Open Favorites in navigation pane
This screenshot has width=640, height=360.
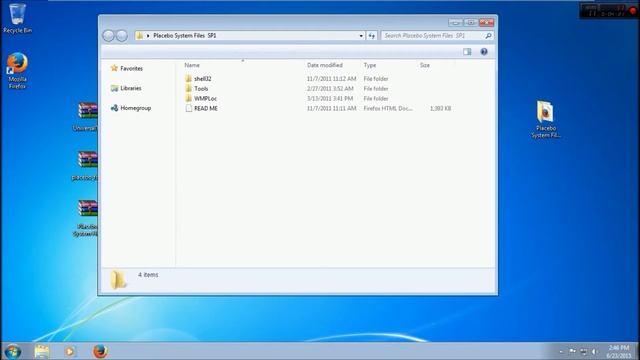point(127,69)
